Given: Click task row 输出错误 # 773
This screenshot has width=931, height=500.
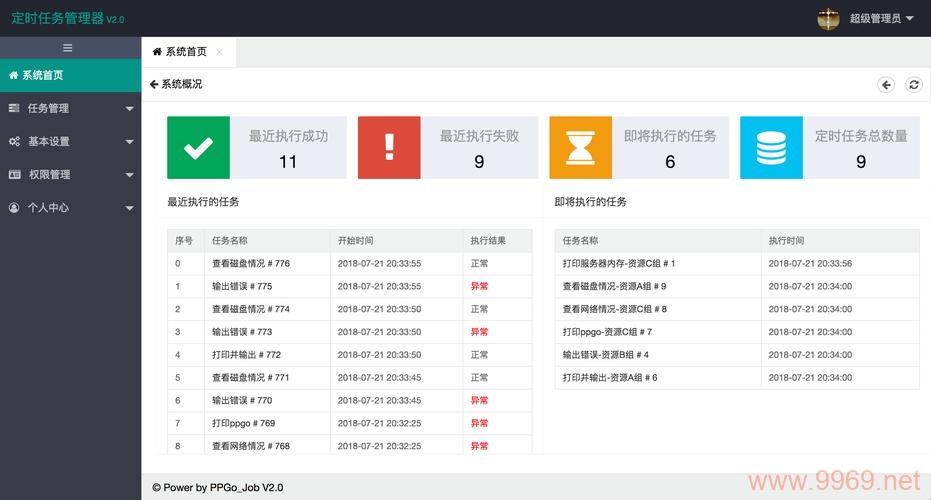Looking at the screenshot, I should tap(350, 332).
